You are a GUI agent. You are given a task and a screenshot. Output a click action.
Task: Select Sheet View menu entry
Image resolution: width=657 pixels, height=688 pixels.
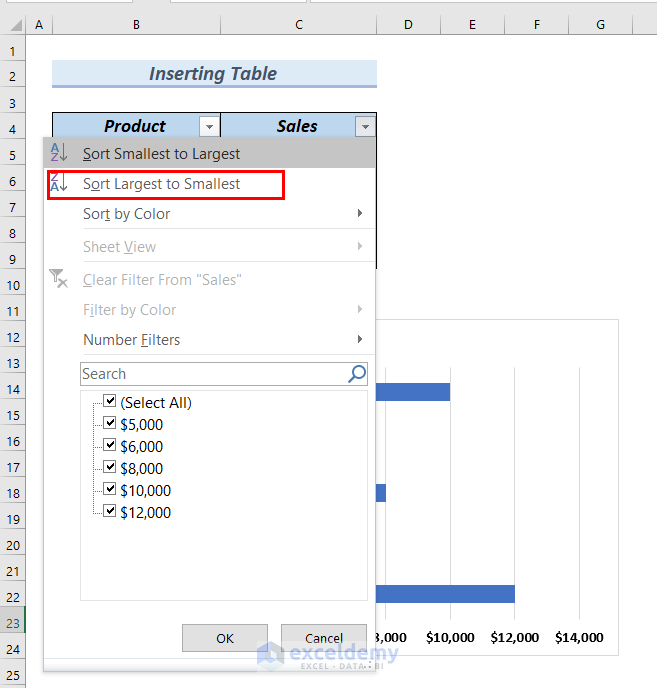point(209,247)
